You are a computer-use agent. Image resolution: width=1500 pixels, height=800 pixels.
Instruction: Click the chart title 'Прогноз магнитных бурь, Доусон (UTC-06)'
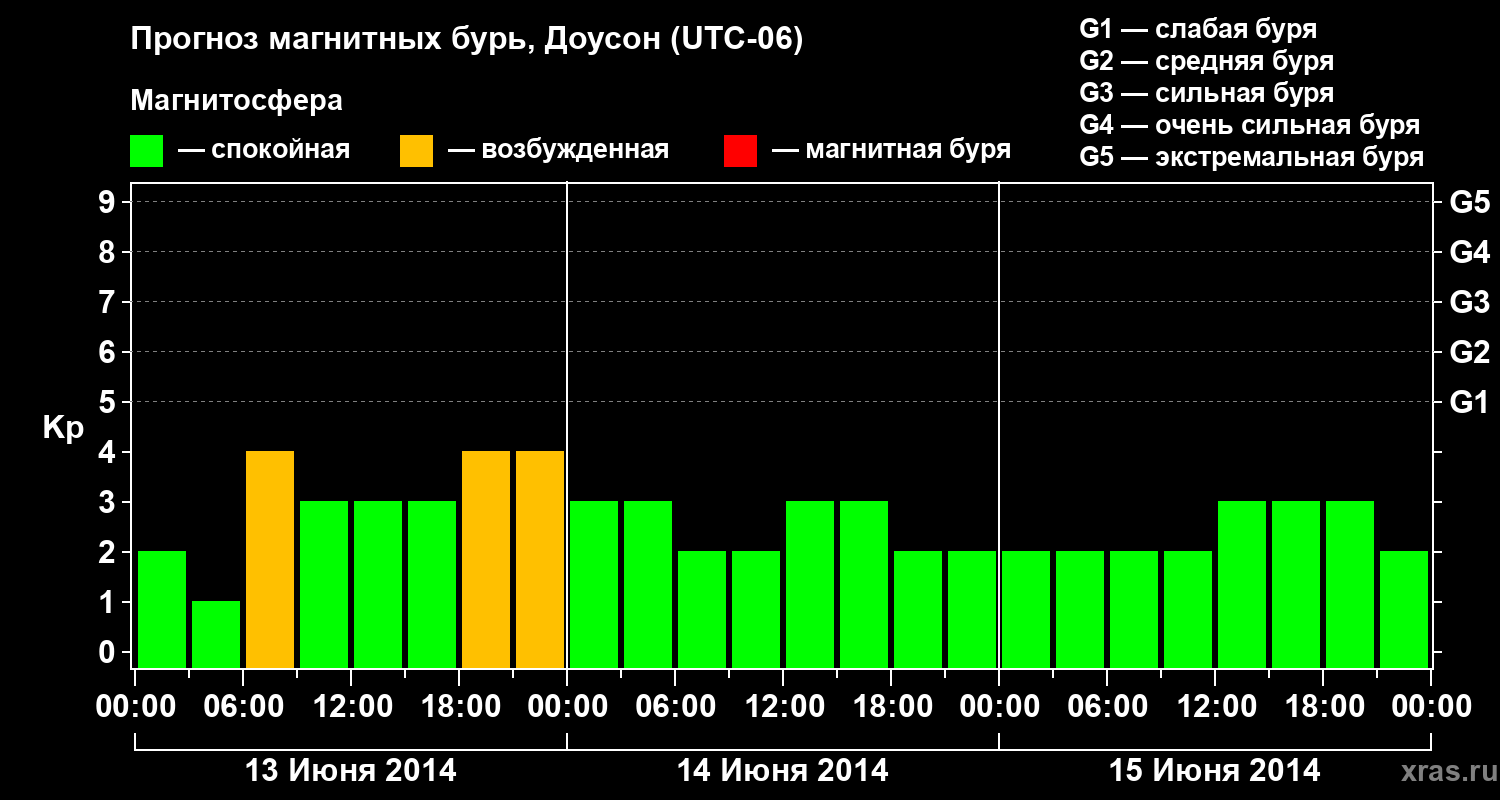467,41
